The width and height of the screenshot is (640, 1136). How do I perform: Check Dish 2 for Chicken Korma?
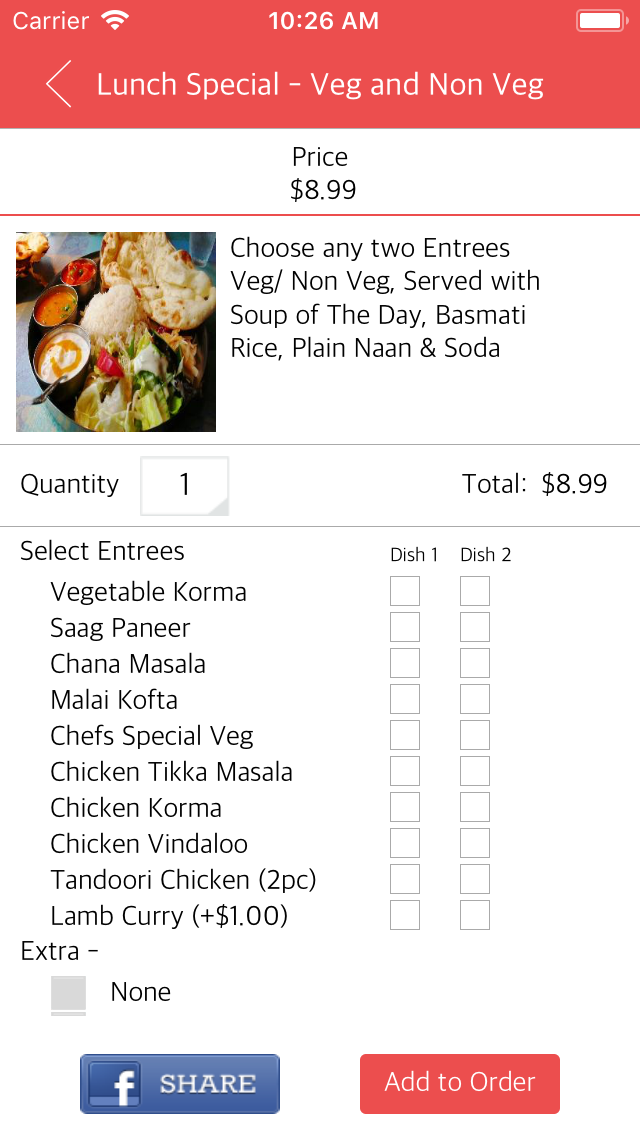click(475, 808)
